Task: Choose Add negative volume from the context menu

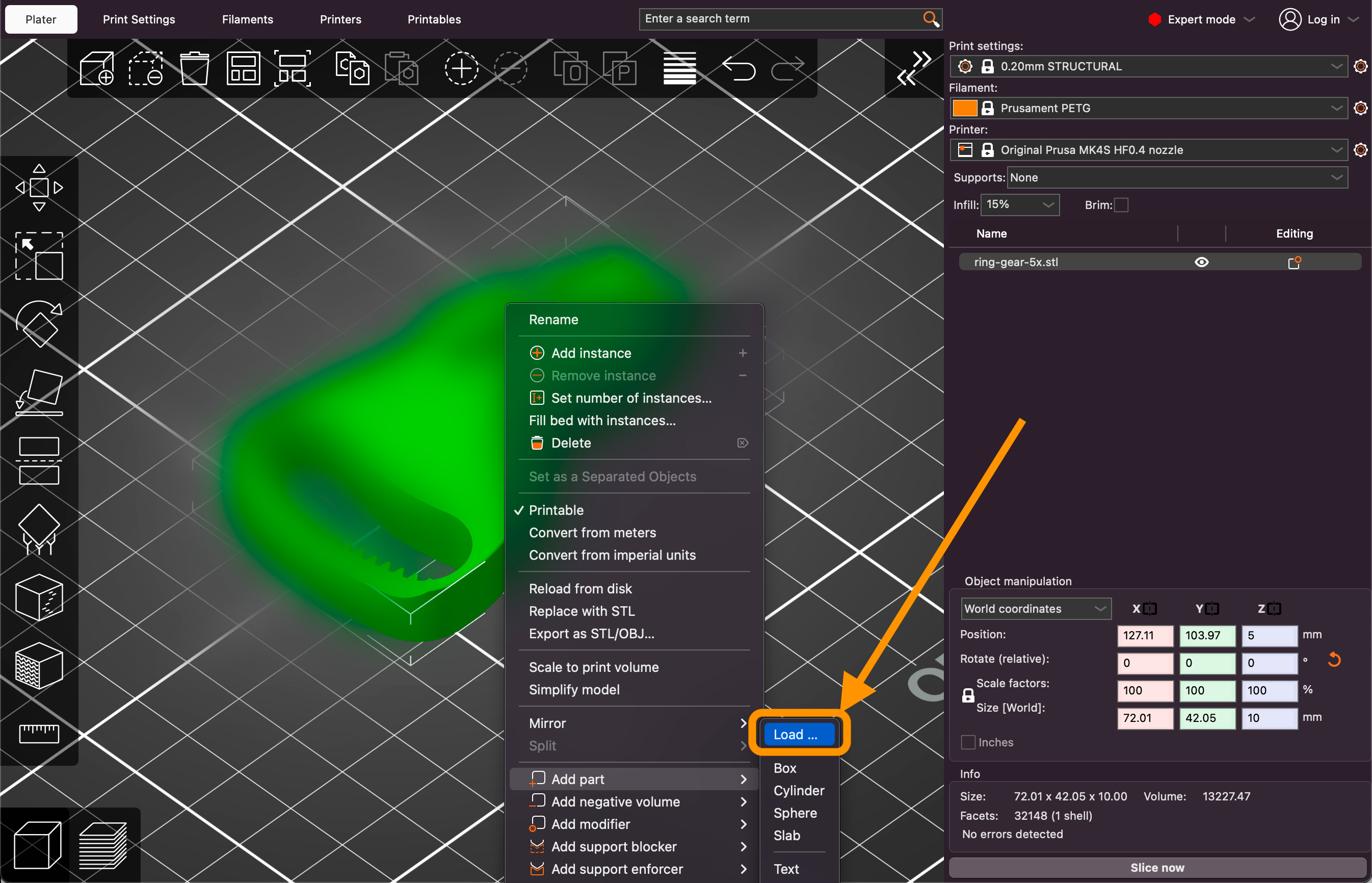Action: pos(615,801)
